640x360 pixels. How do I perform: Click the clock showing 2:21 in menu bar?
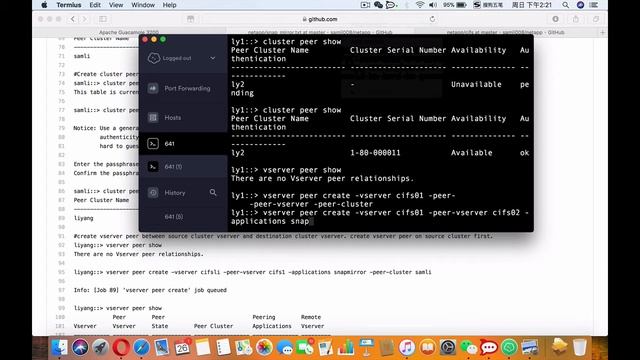click(532, 5)
